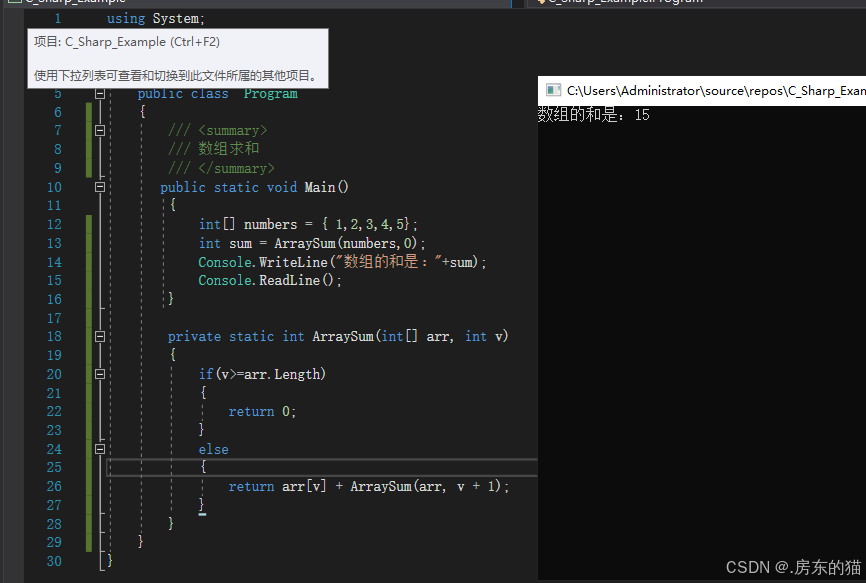Click the closing brace on line 27

[x=202, y=505]
